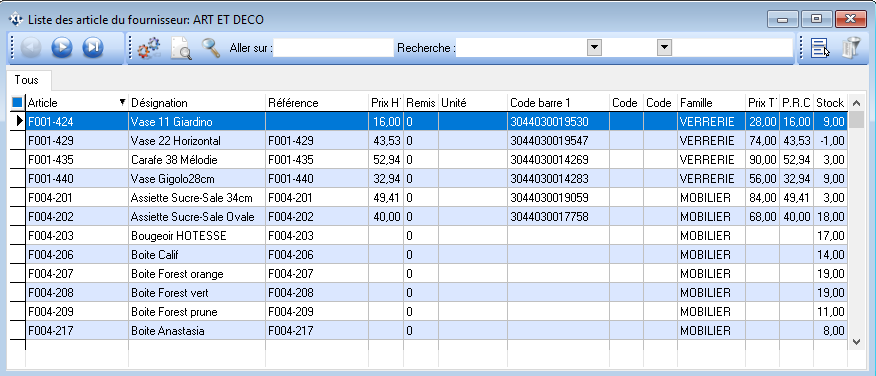Open the gears settings icon
This screenshot has height=376, width=876.
coord(149,49)
